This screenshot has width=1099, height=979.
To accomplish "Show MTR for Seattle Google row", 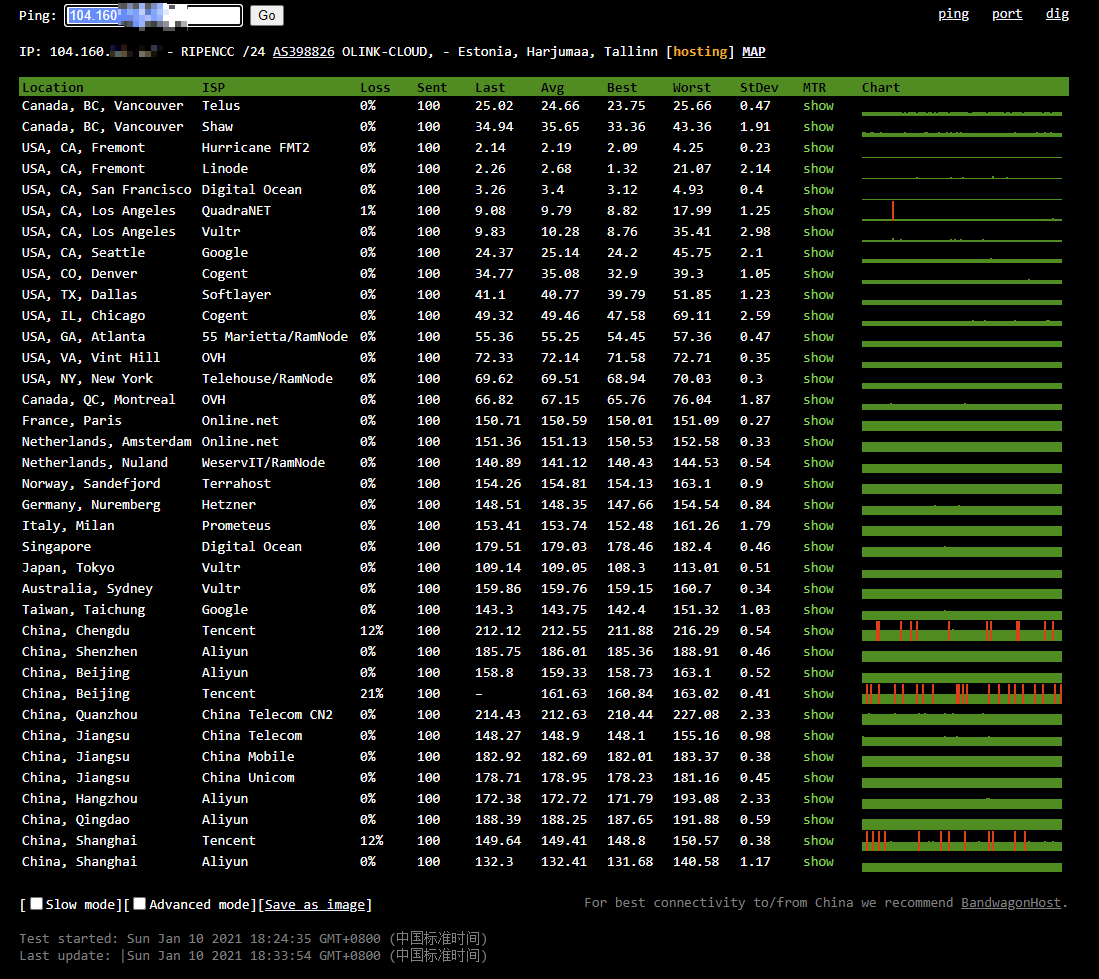I will click(x=818, y=253).
